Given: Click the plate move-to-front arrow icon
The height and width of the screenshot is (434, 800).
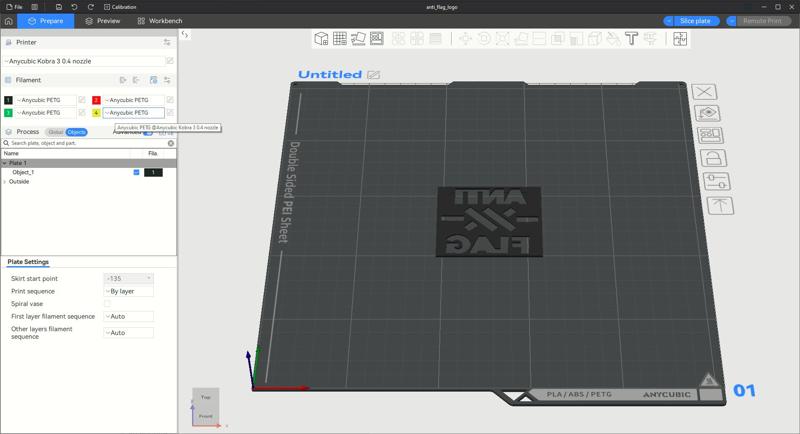Looking at the screenshot, I should 720,206.
